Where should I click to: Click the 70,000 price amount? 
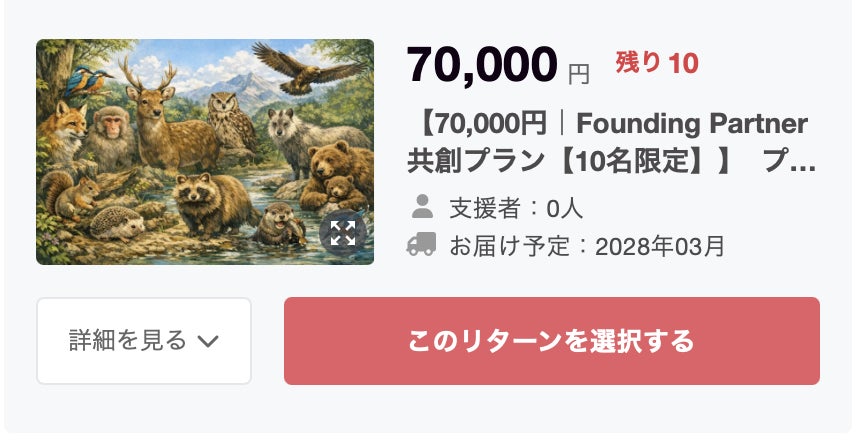point(481,66)
